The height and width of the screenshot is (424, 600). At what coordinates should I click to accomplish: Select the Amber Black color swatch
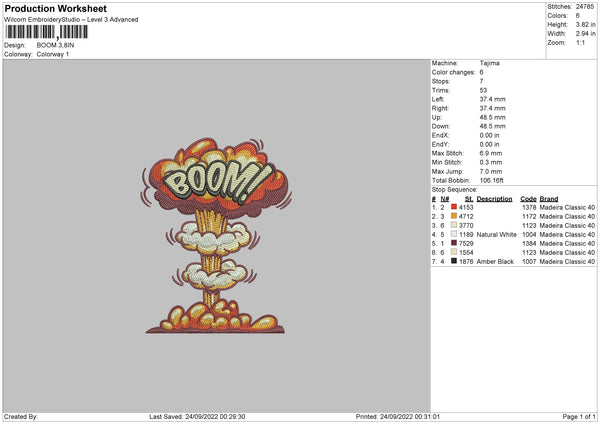coord(454,261)
